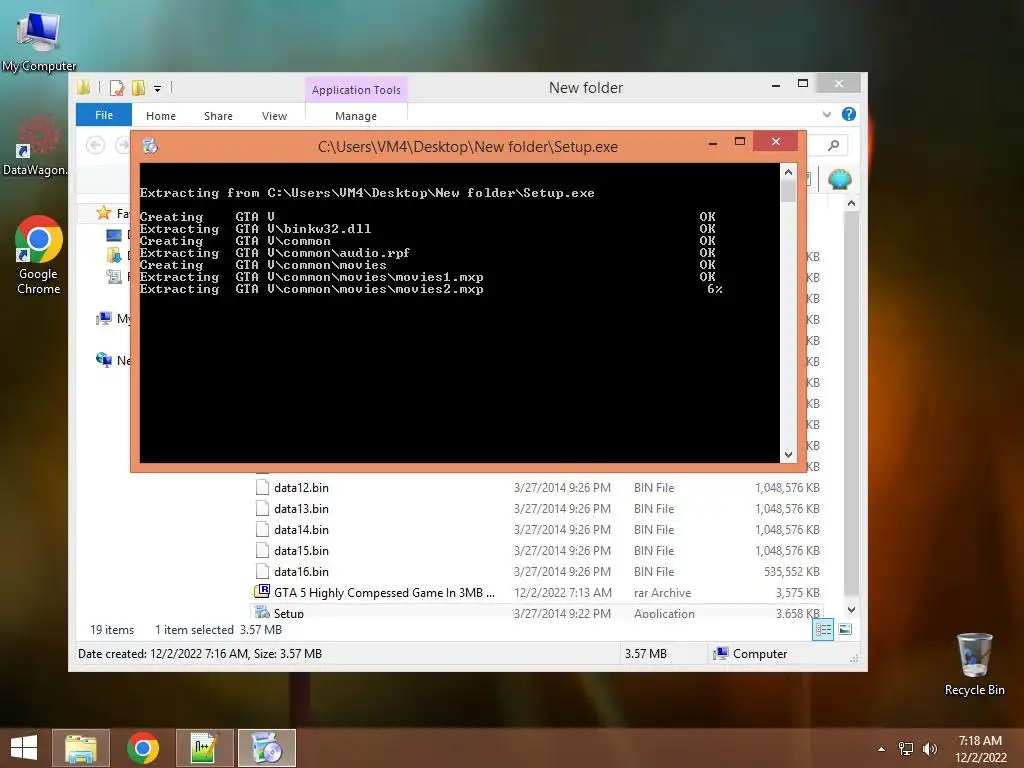The width and height of the screenshot is (1024, 768).
Task: Open the File tab in Explorer
Action: 104,115
